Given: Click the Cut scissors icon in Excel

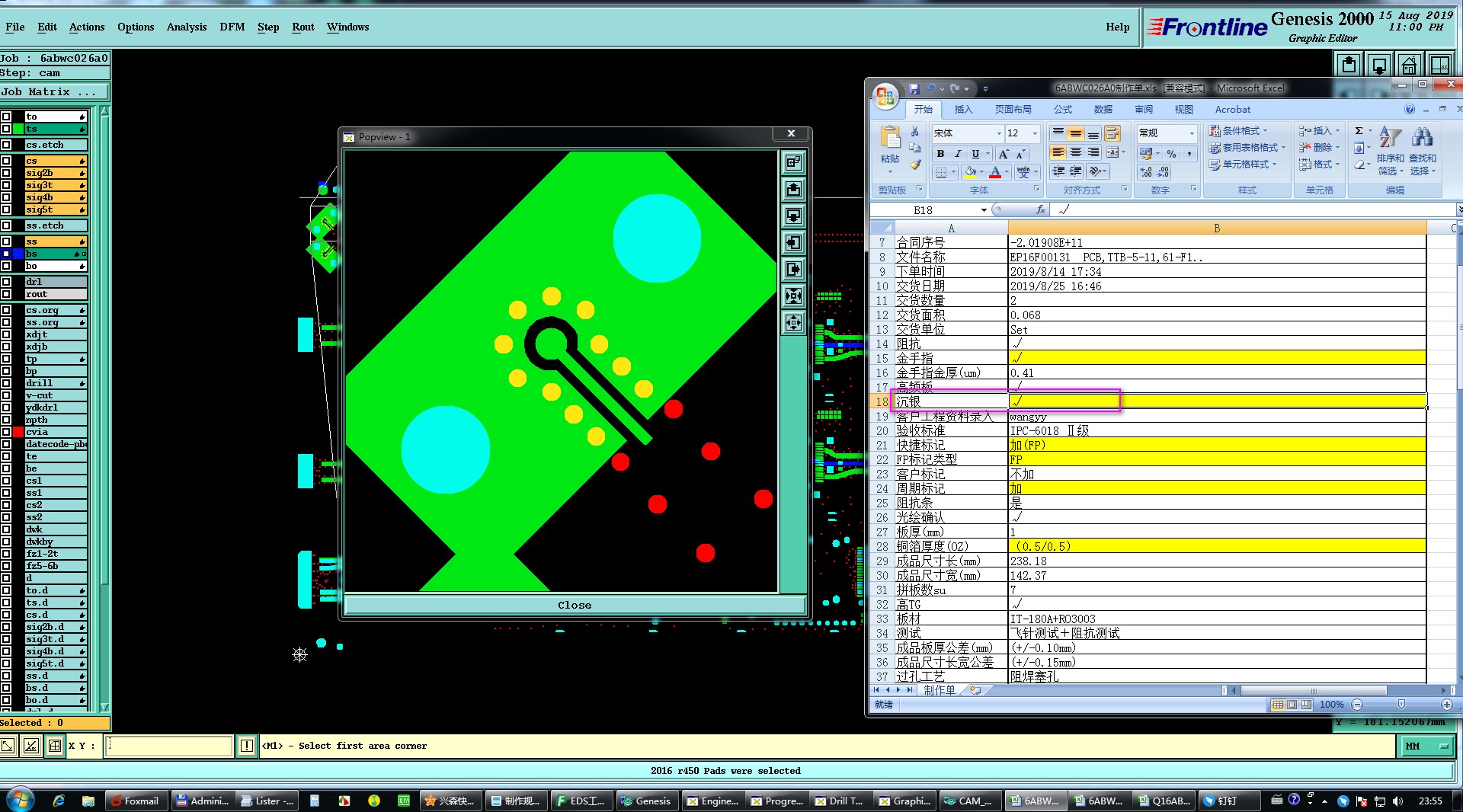Looking at the screenshot, I should point(914,132).
